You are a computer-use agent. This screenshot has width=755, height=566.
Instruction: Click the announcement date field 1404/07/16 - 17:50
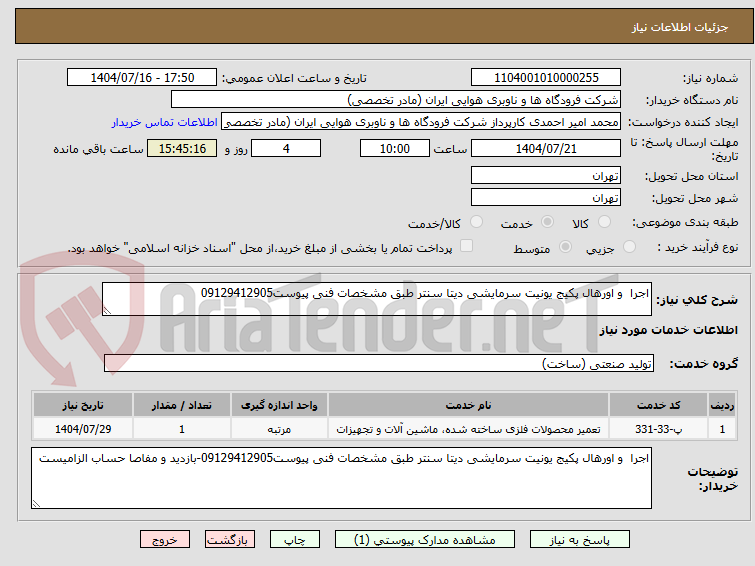tap(142, 78)
